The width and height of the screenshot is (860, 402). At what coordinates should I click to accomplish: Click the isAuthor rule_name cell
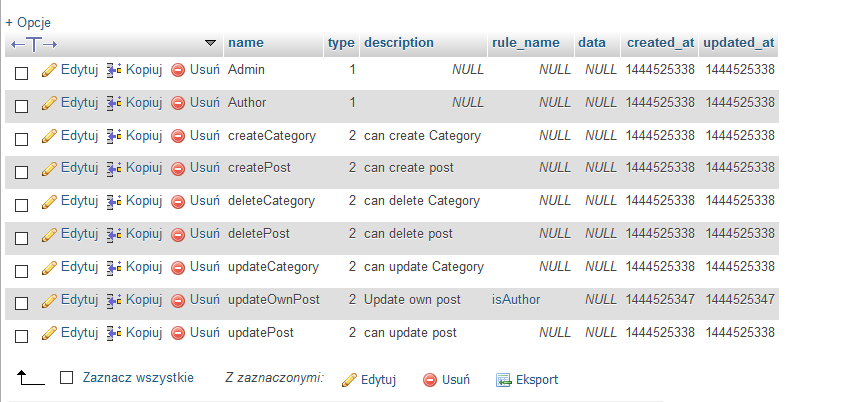click(511, 300)
